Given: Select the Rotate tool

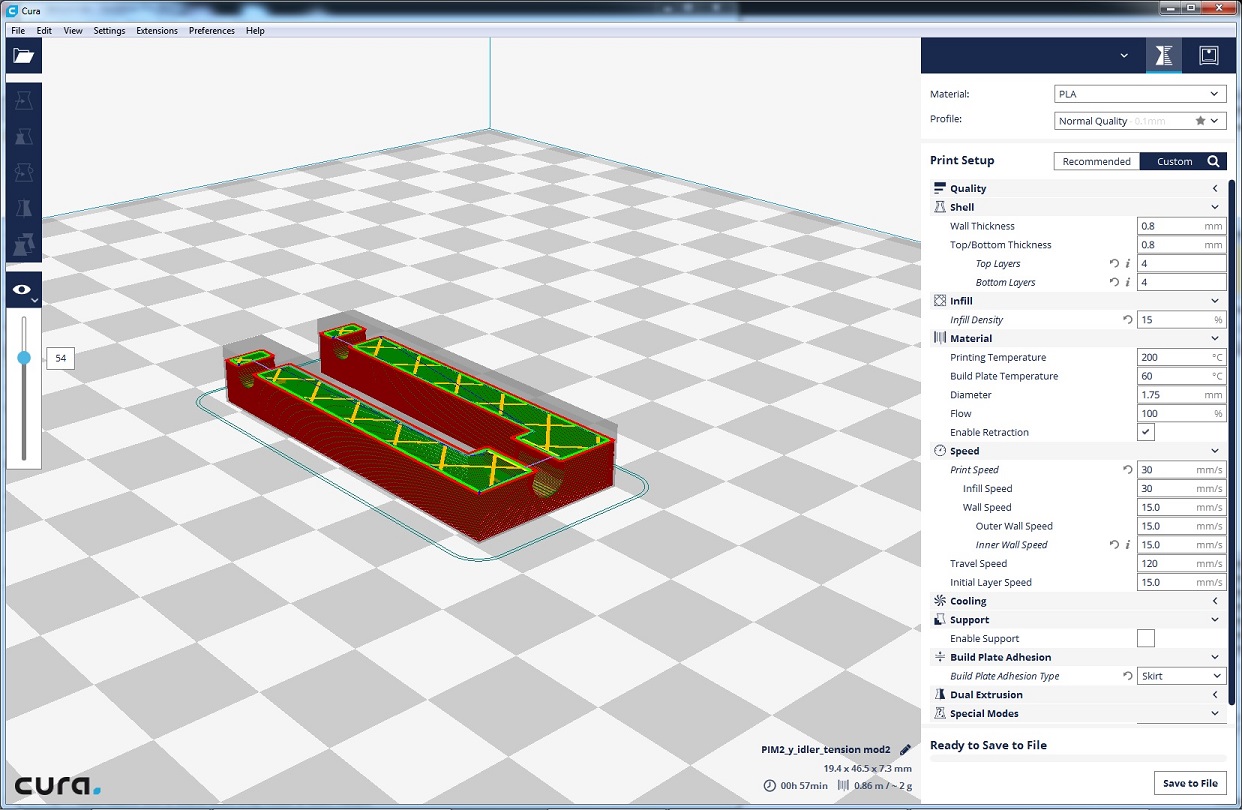Looking at the screenshot, I should 24,173.
